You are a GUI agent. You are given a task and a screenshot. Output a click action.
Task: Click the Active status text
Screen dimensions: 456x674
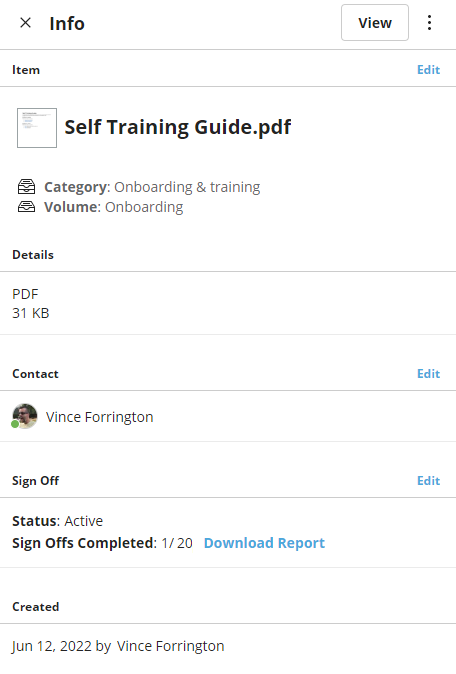(84, 521)
